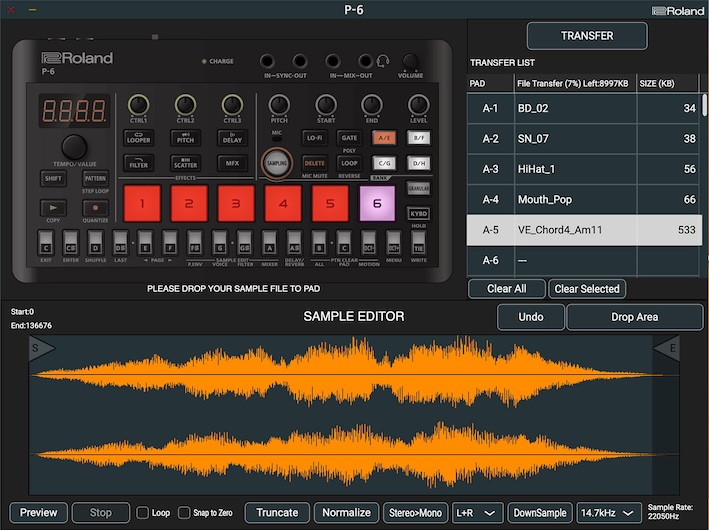The width and height of the screenshot is (709, 530).
Task: Click the record button above QUANTIZE
Action: (x=95, y=208)
